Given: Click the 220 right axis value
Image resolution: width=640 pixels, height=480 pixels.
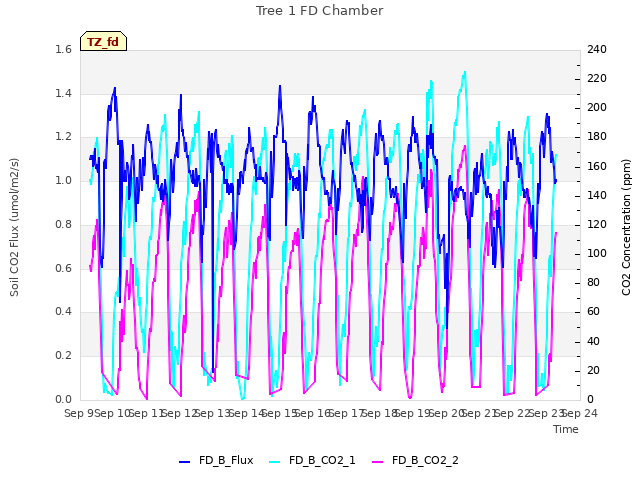Looking at the screenshot, I should tap(597, 78).
